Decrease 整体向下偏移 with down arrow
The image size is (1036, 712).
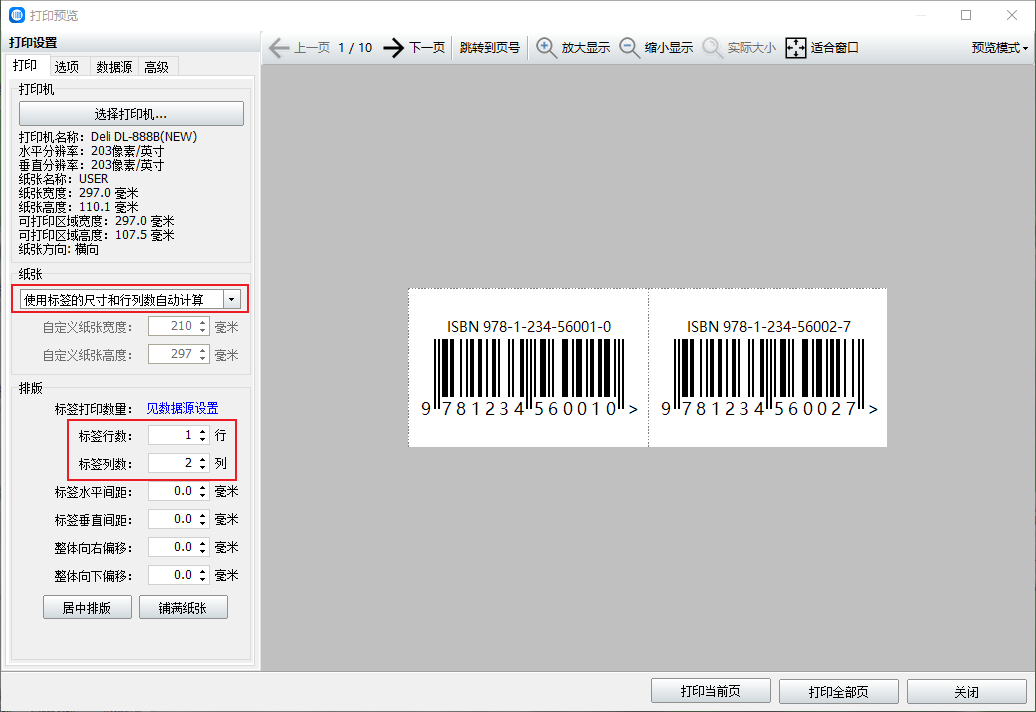[x=203, y=580]
